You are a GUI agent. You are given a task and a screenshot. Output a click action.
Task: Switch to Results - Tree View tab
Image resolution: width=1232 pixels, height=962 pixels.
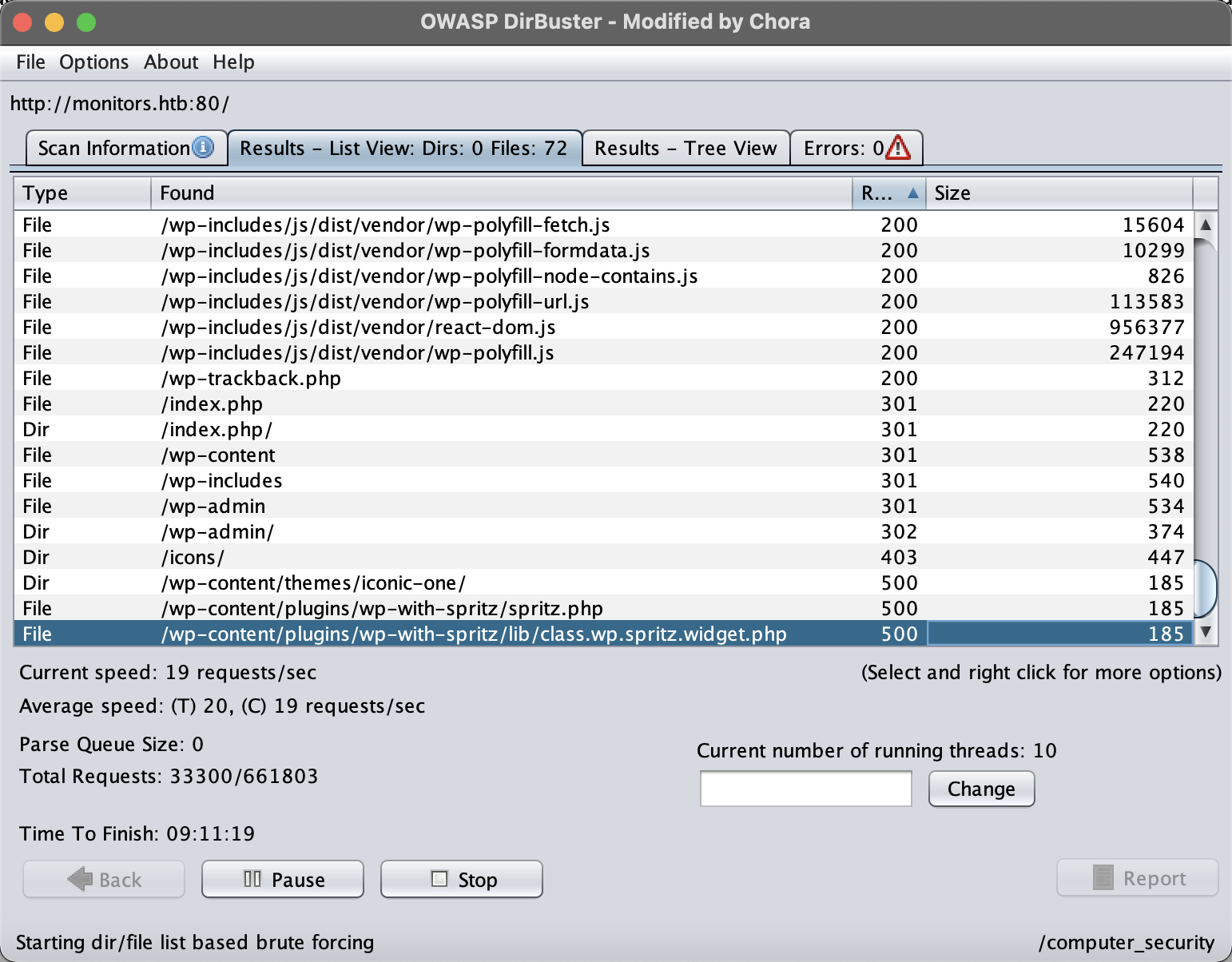[x=686, y=148]
